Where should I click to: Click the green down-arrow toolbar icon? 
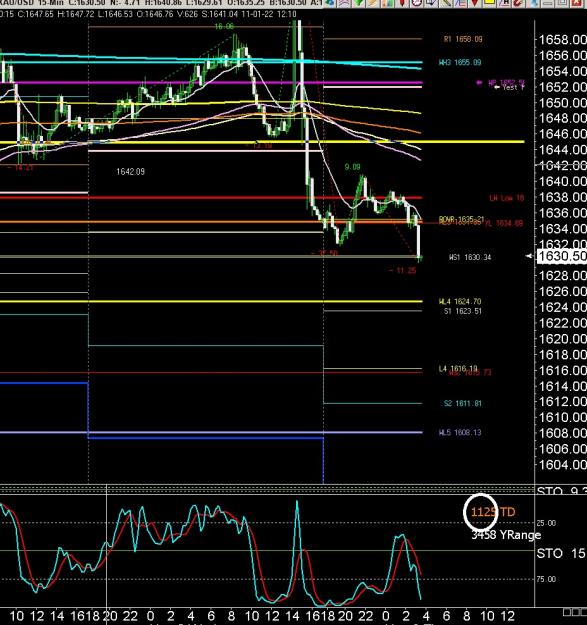(359, 2)
